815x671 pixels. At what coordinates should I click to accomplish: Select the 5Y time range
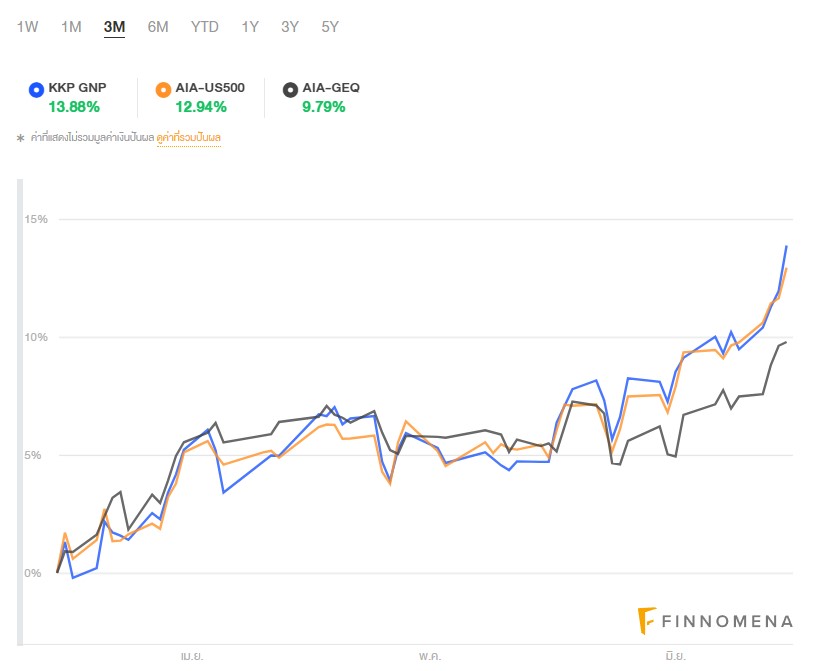330,27
